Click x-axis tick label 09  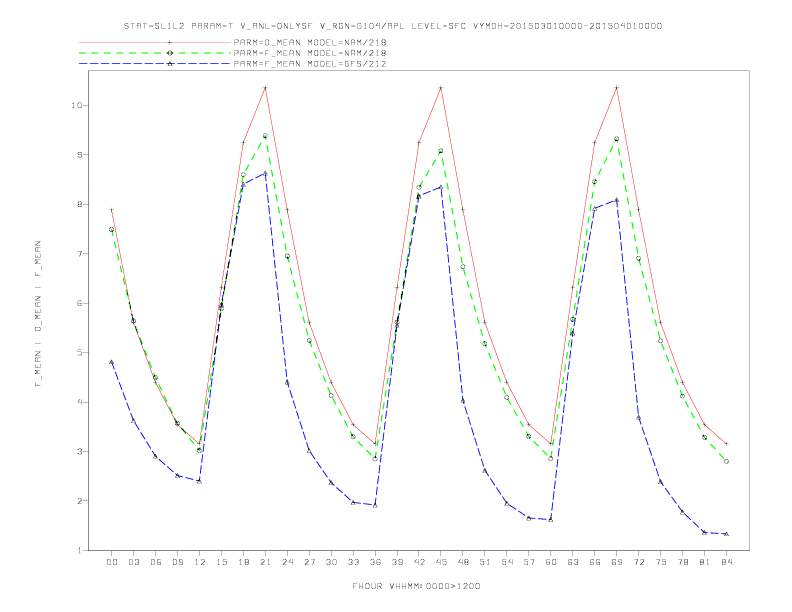177,562
